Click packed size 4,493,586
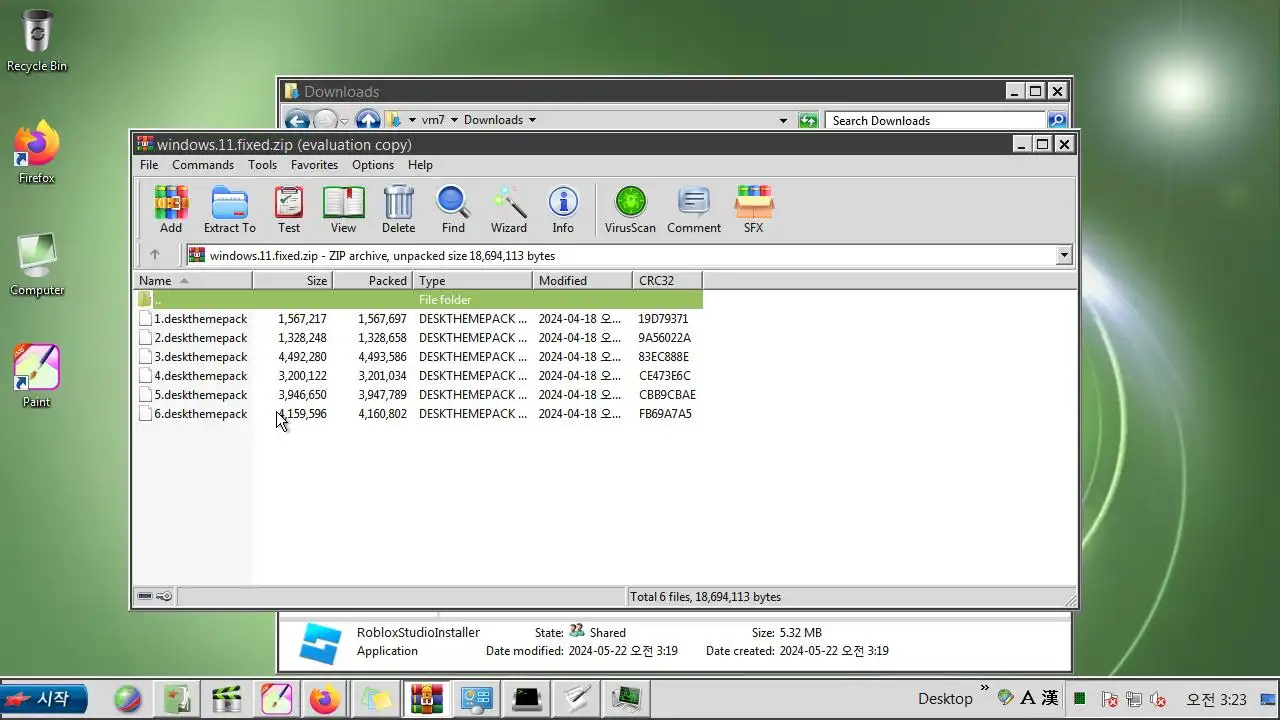The image size is (1280, 720). tap(382, 357)
